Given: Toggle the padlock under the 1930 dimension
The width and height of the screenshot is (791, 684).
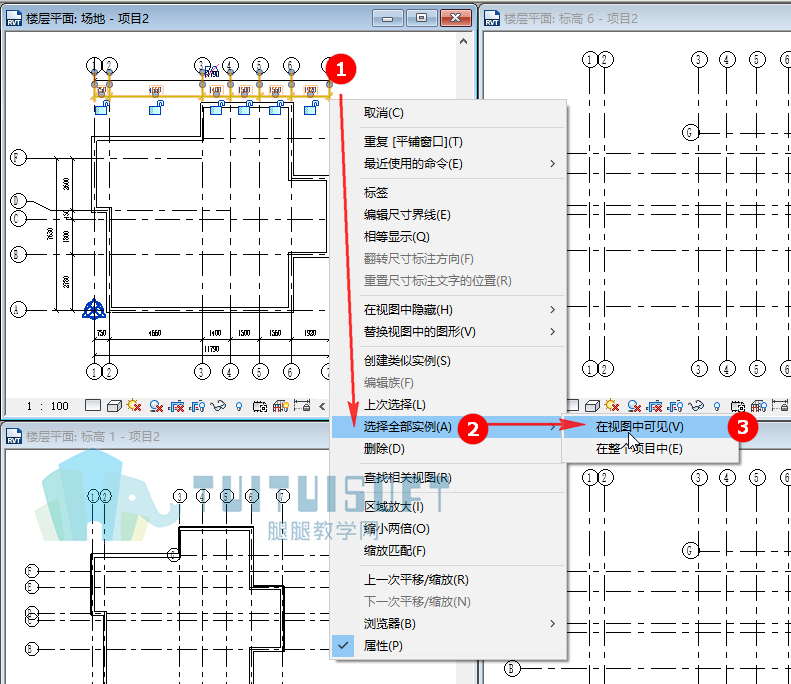Looking at the screenshot, I should (311, 107).
